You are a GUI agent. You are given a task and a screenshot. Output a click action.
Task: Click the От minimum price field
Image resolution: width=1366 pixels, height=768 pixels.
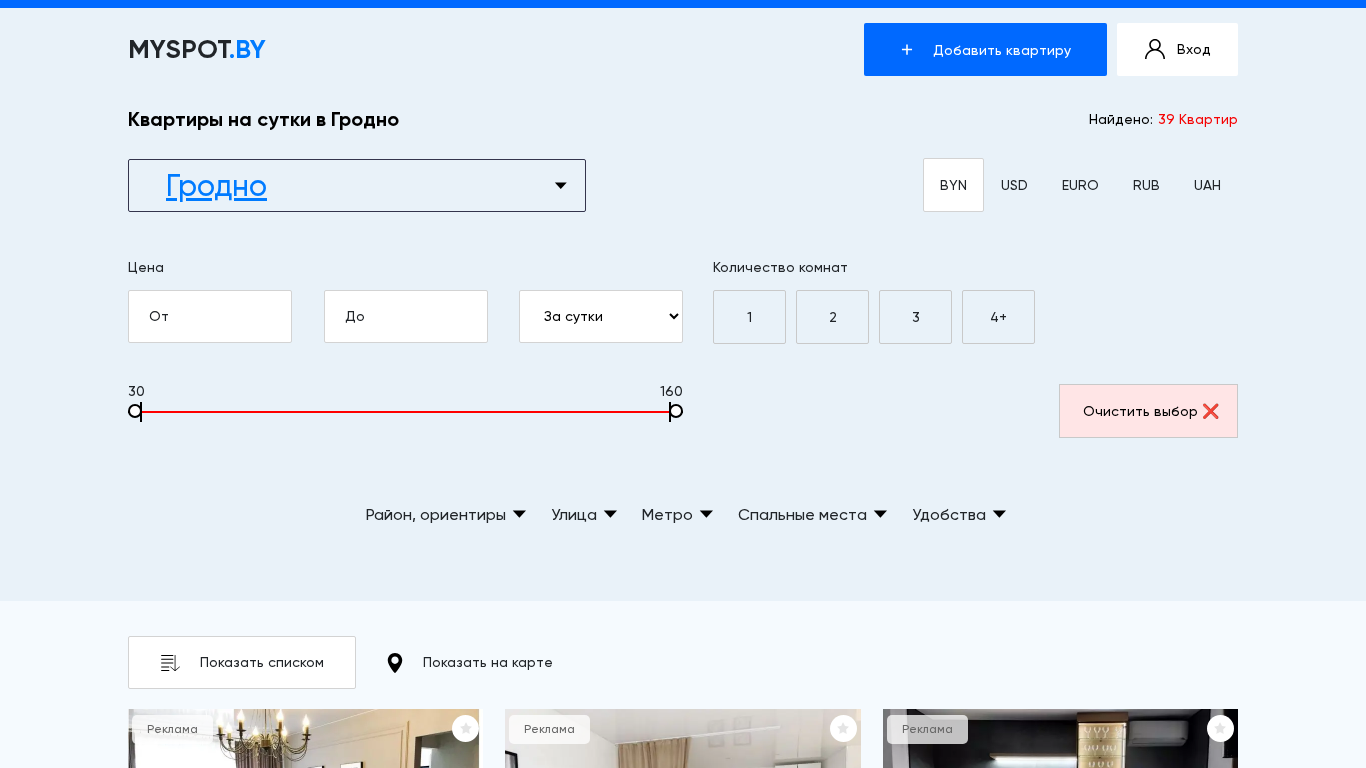click(210, 317)
